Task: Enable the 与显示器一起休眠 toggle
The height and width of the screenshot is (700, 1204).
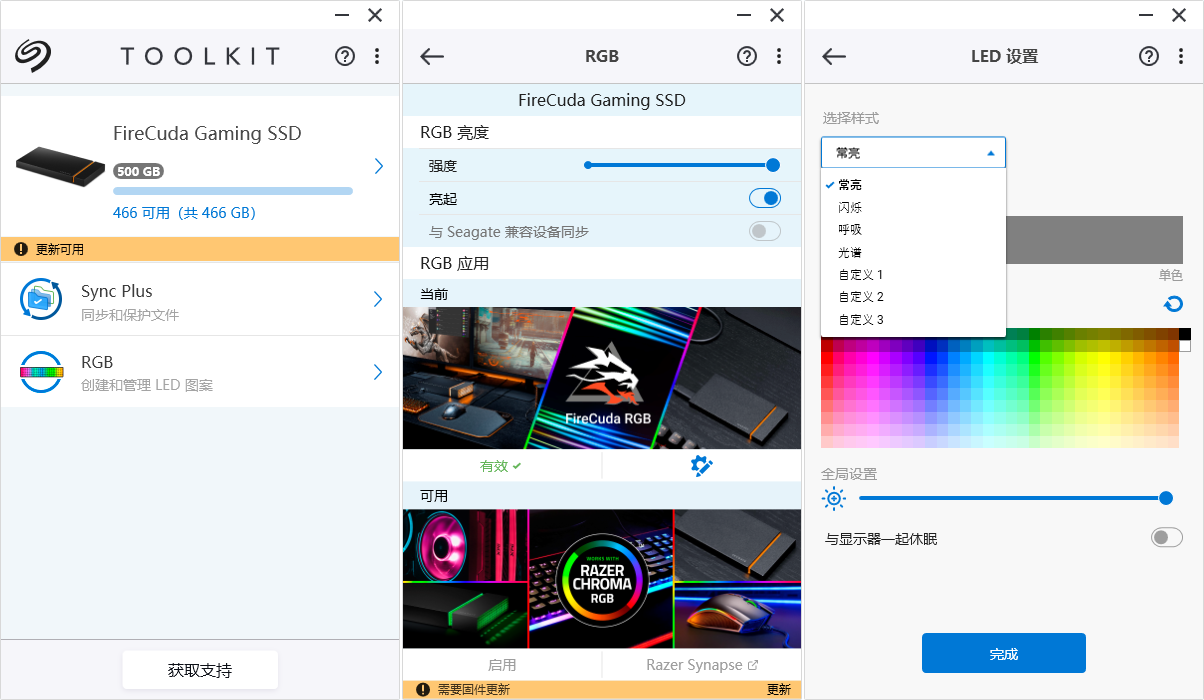Action: click(x=1166, y=537)
